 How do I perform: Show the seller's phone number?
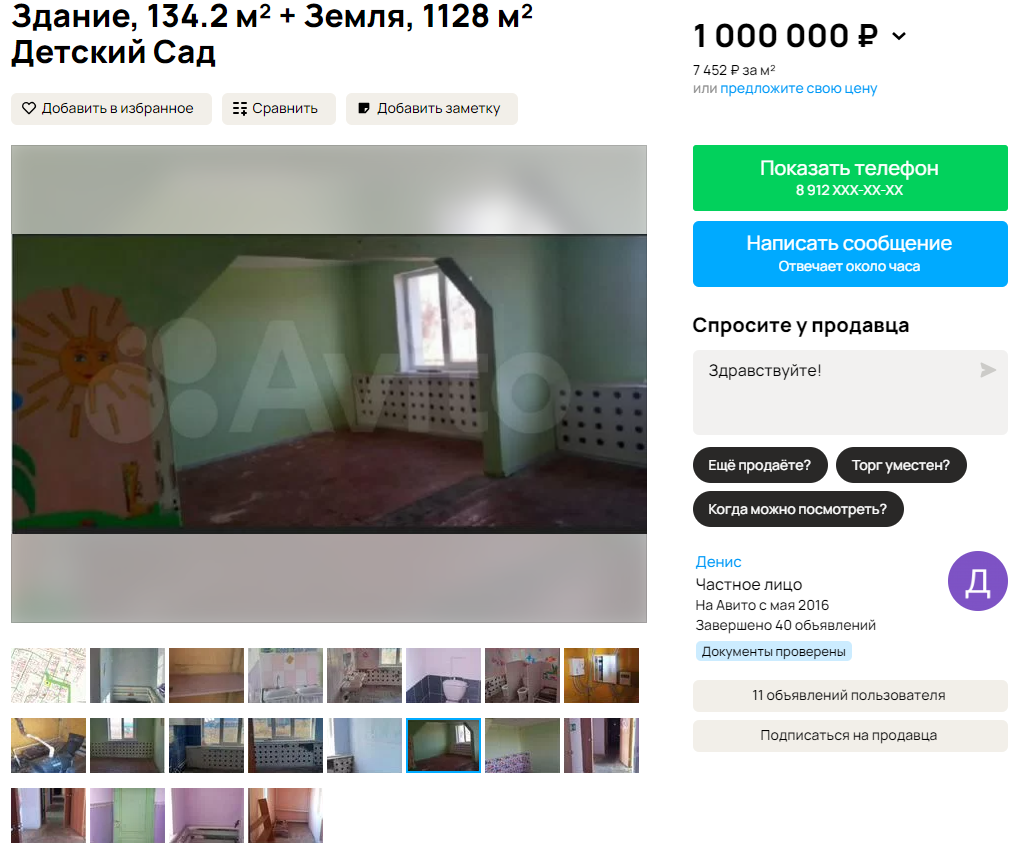pos(850,178)
